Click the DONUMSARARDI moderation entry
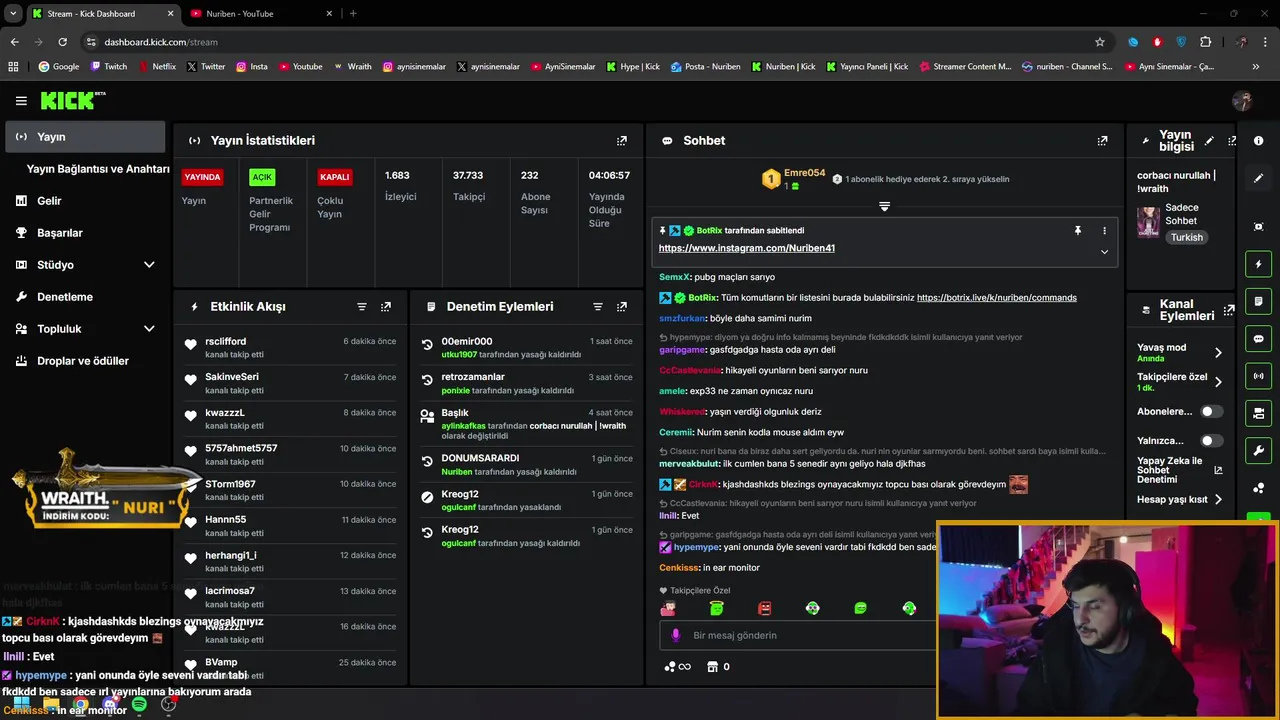Image resolution: width=1280 pixels, height=720 pixels. click(x=527, y=465)
